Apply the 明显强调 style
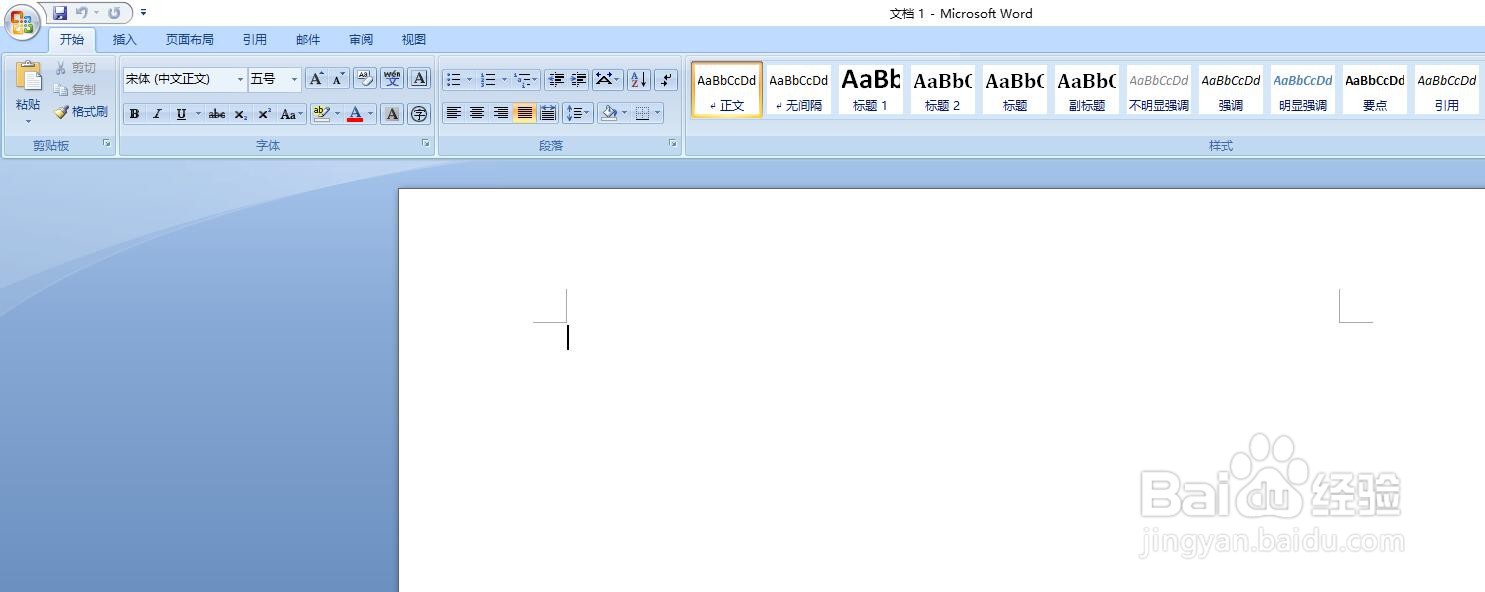This screenshot has height=592, width=1485. tap(1303, 90)
